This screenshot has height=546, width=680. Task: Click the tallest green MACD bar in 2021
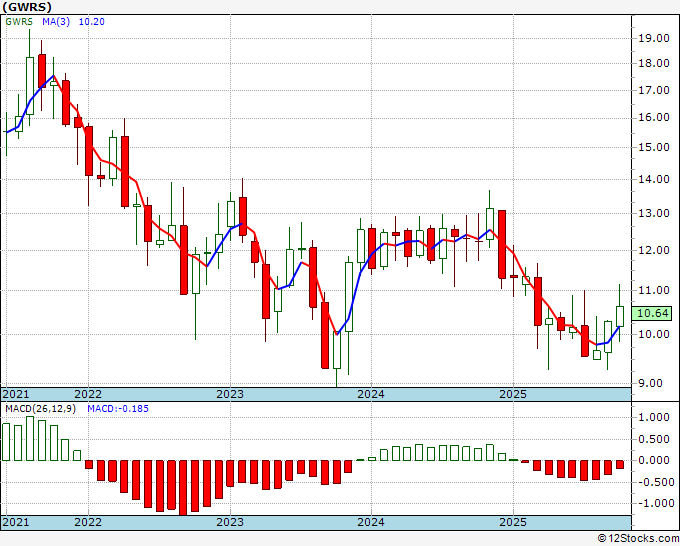pos(30,438)
